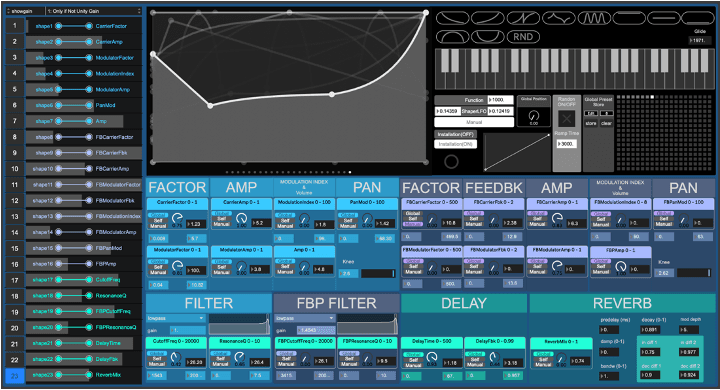The image size is (720, 390).
Task: Click the round circle indicator below Installation
Action: tap(451, 161)
